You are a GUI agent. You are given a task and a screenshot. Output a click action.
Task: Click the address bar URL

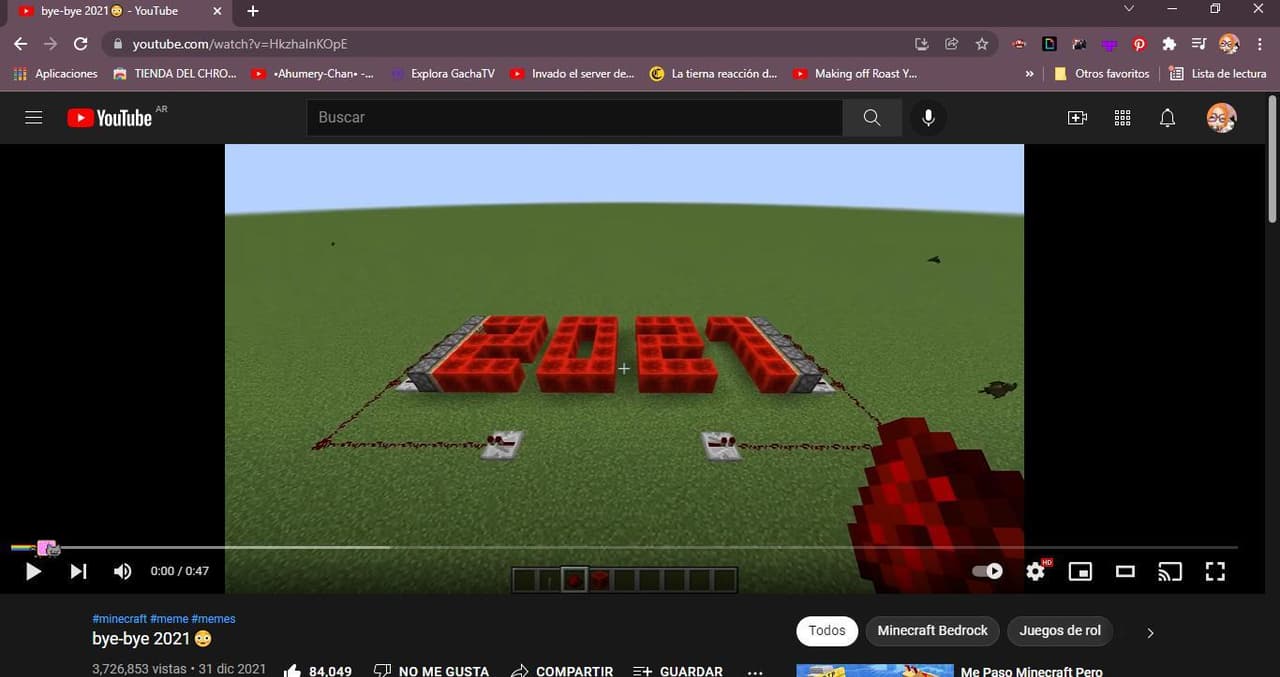point(240,44)
